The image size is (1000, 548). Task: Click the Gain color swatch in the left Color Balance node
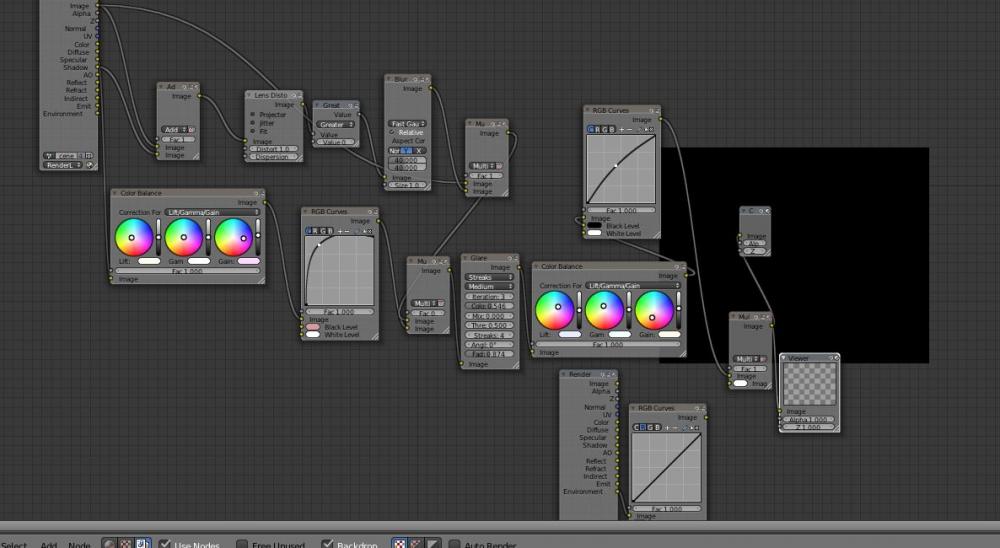point(248,261)
